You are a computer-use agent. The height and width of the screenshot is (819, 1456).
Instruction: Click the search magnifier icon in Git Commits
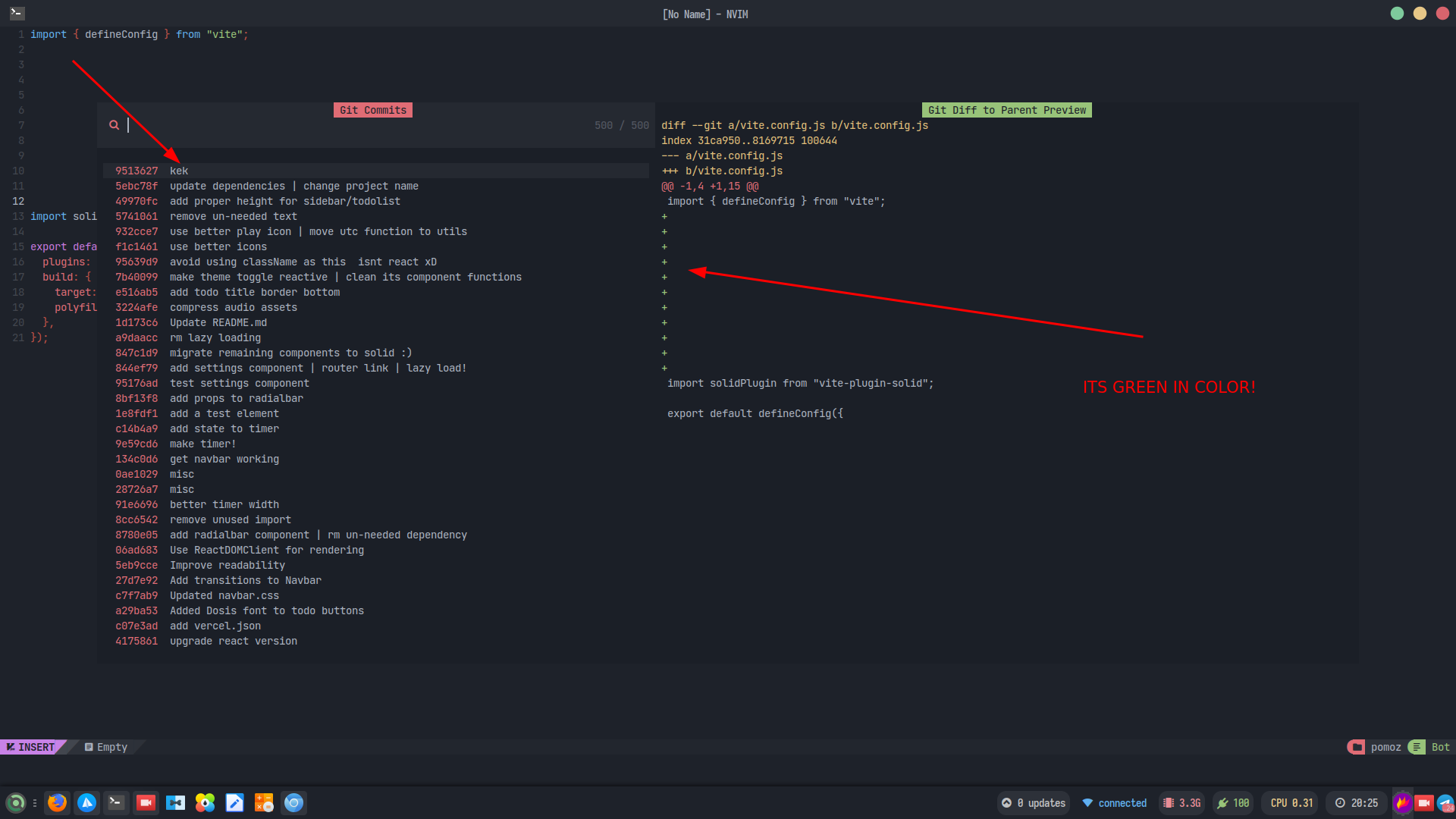tap(114, 125)
